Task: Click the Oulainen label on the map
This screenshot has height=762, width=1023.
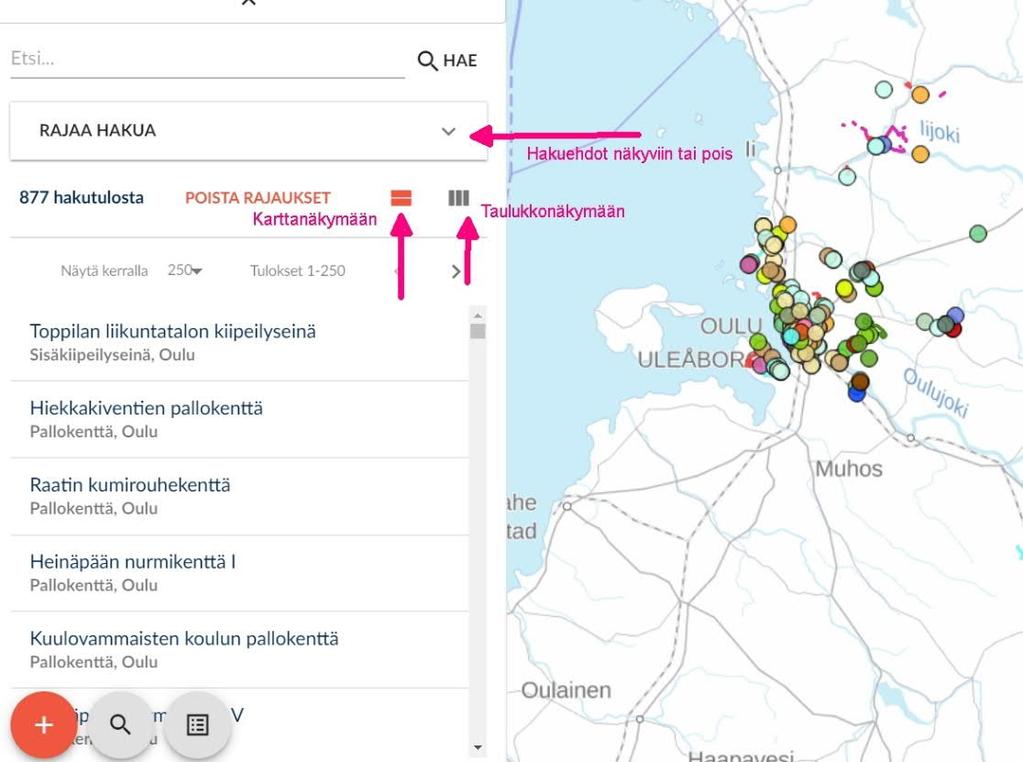Action: 566,690
